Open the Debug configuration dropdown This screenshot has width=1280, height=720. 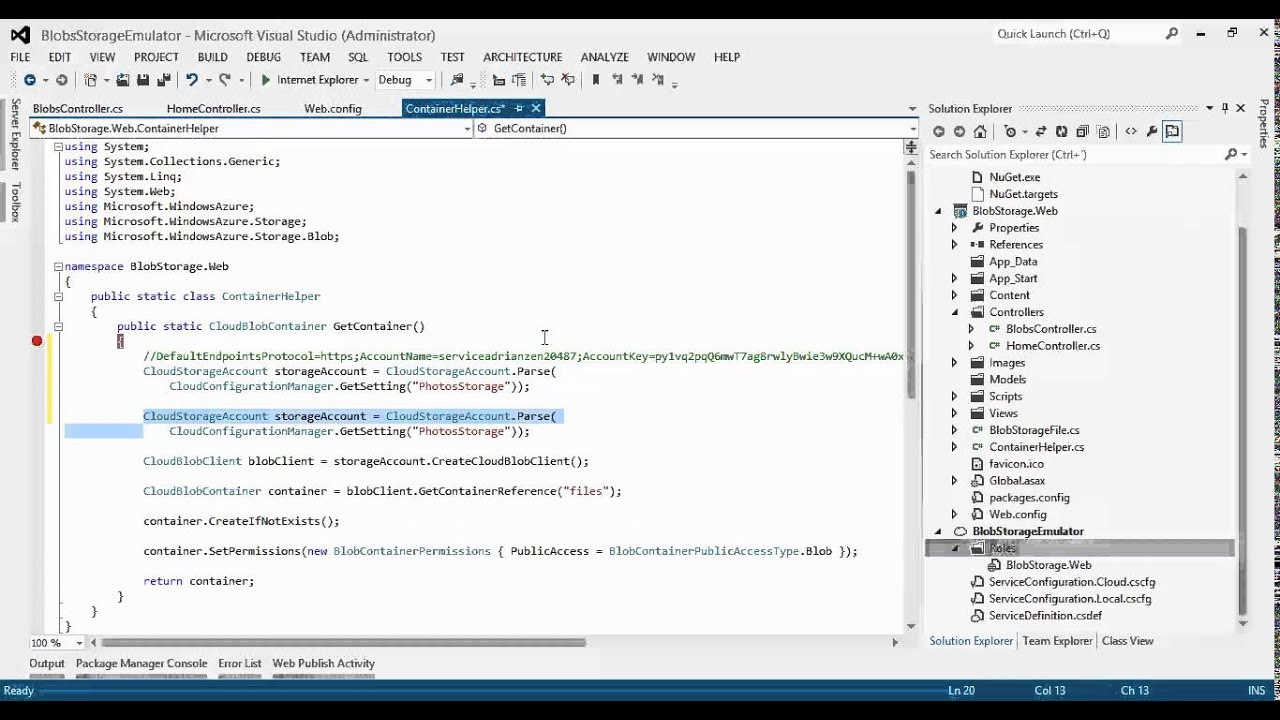tap(405, 80)
